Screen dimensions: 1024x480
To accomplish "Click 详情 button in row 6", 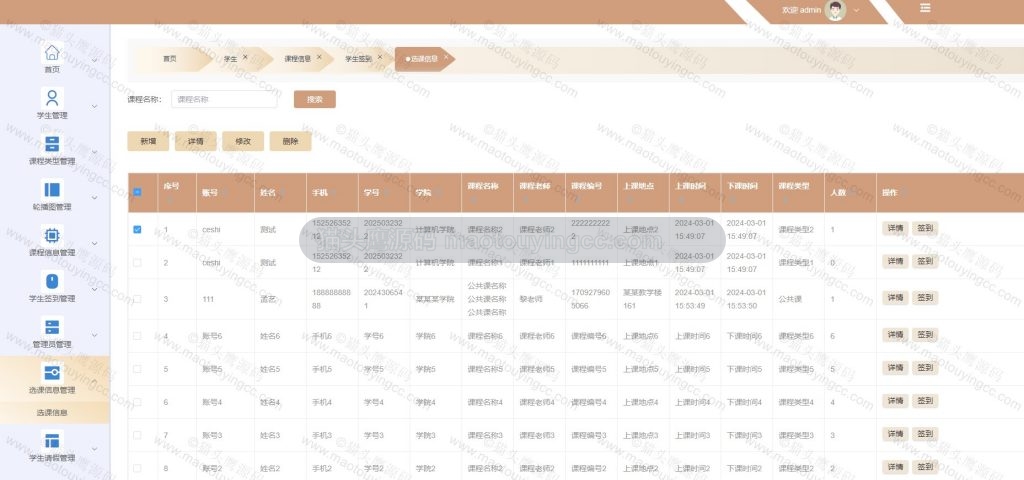I will 894,401.
